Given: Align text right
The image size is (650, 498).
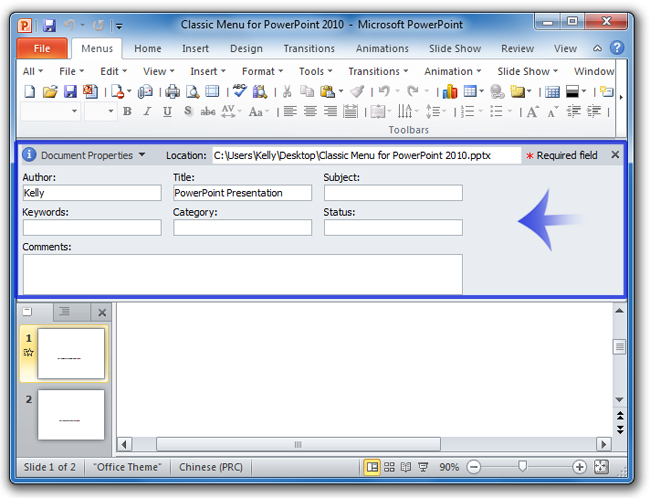Looking at the screenshot, I should [330, 111].
